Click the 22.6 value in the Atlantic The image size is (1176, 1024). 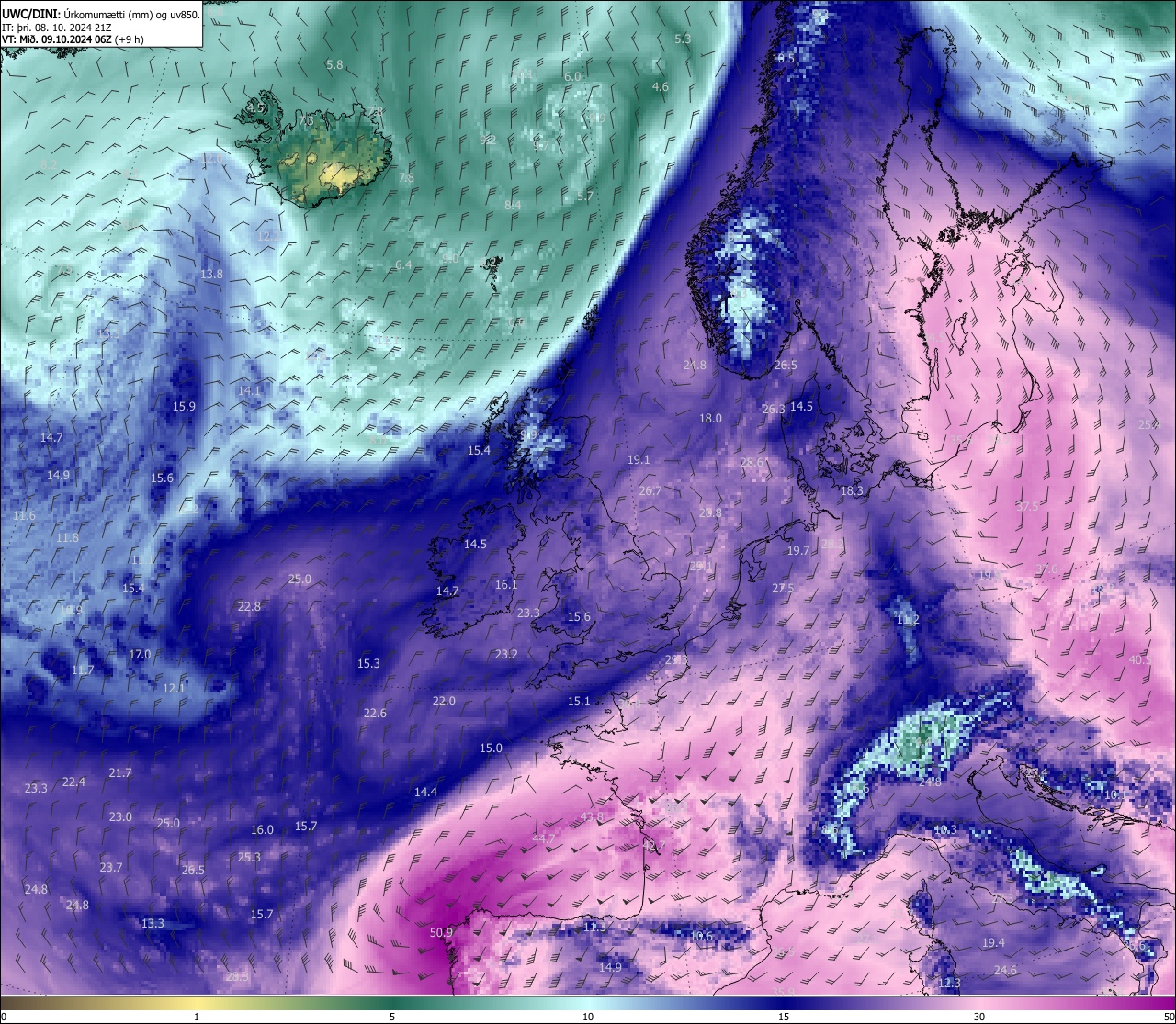[375, 713]
